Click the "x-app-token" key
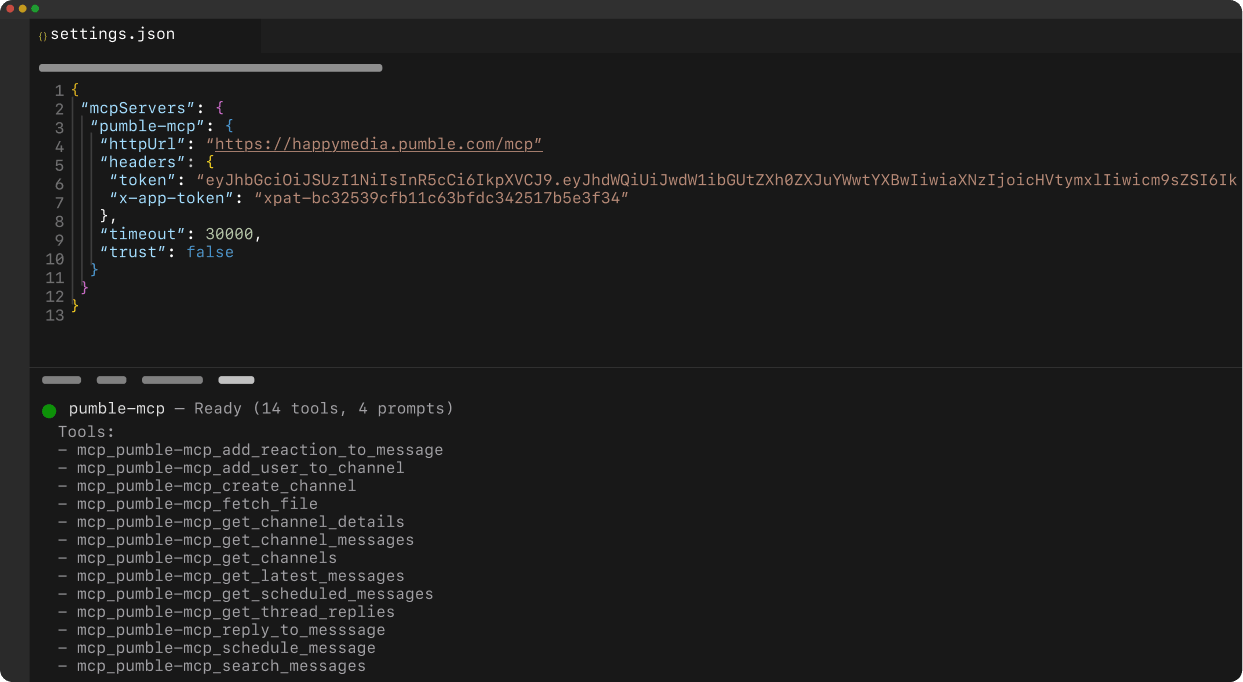The height and width of the screenshot is (682, 1243). (172, 198)
